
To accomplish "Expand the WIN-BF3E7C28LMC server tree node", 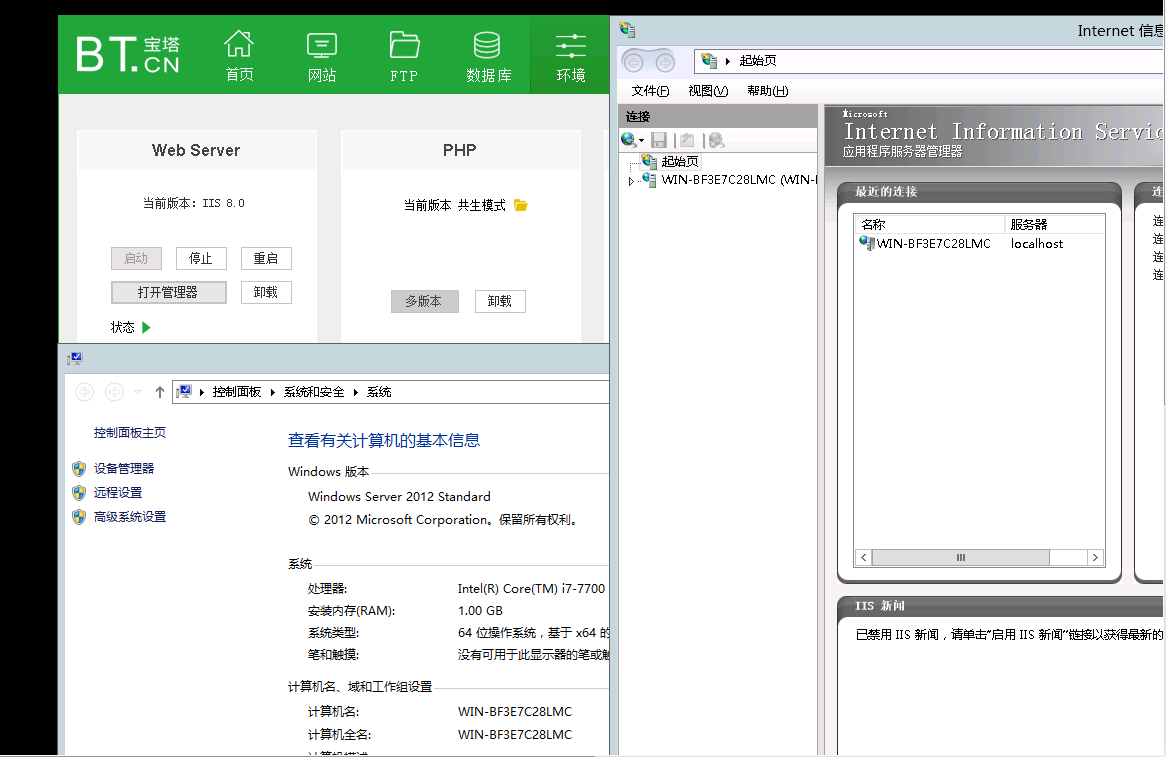I will (631, 181).
